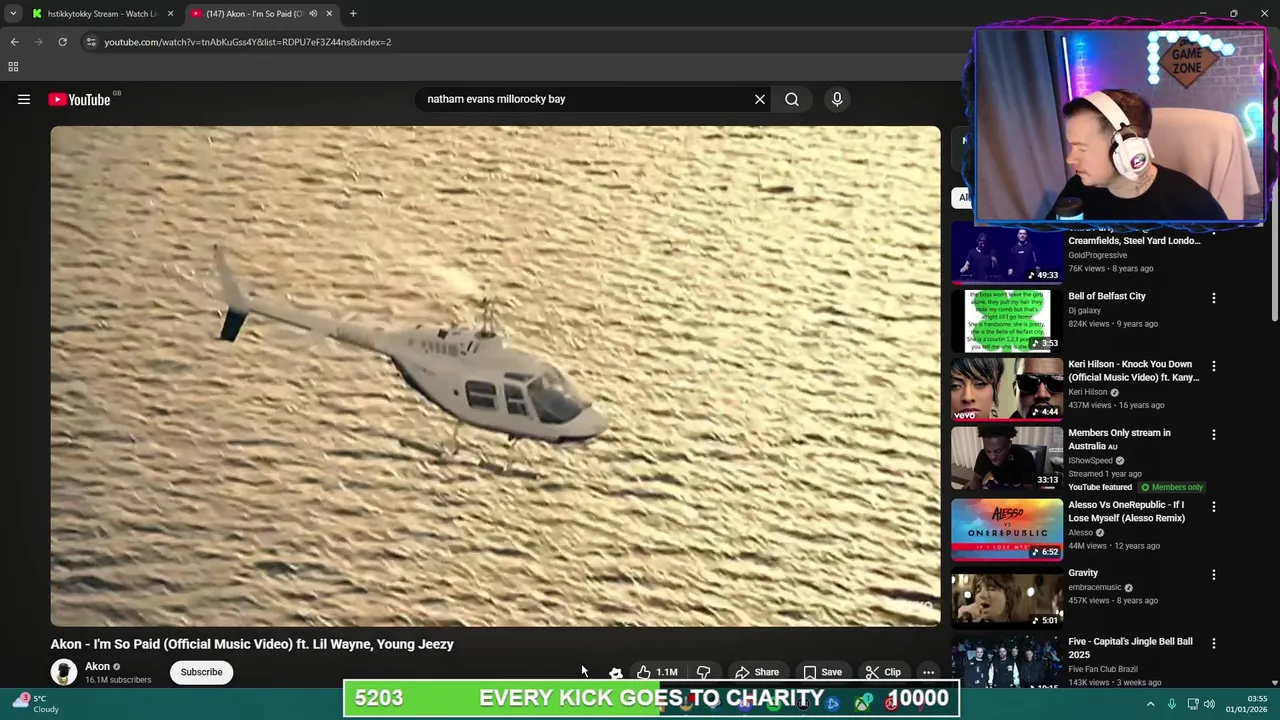Open Akon channel avatar
This screenshot has width=1280, height=720.
(64, 672)
